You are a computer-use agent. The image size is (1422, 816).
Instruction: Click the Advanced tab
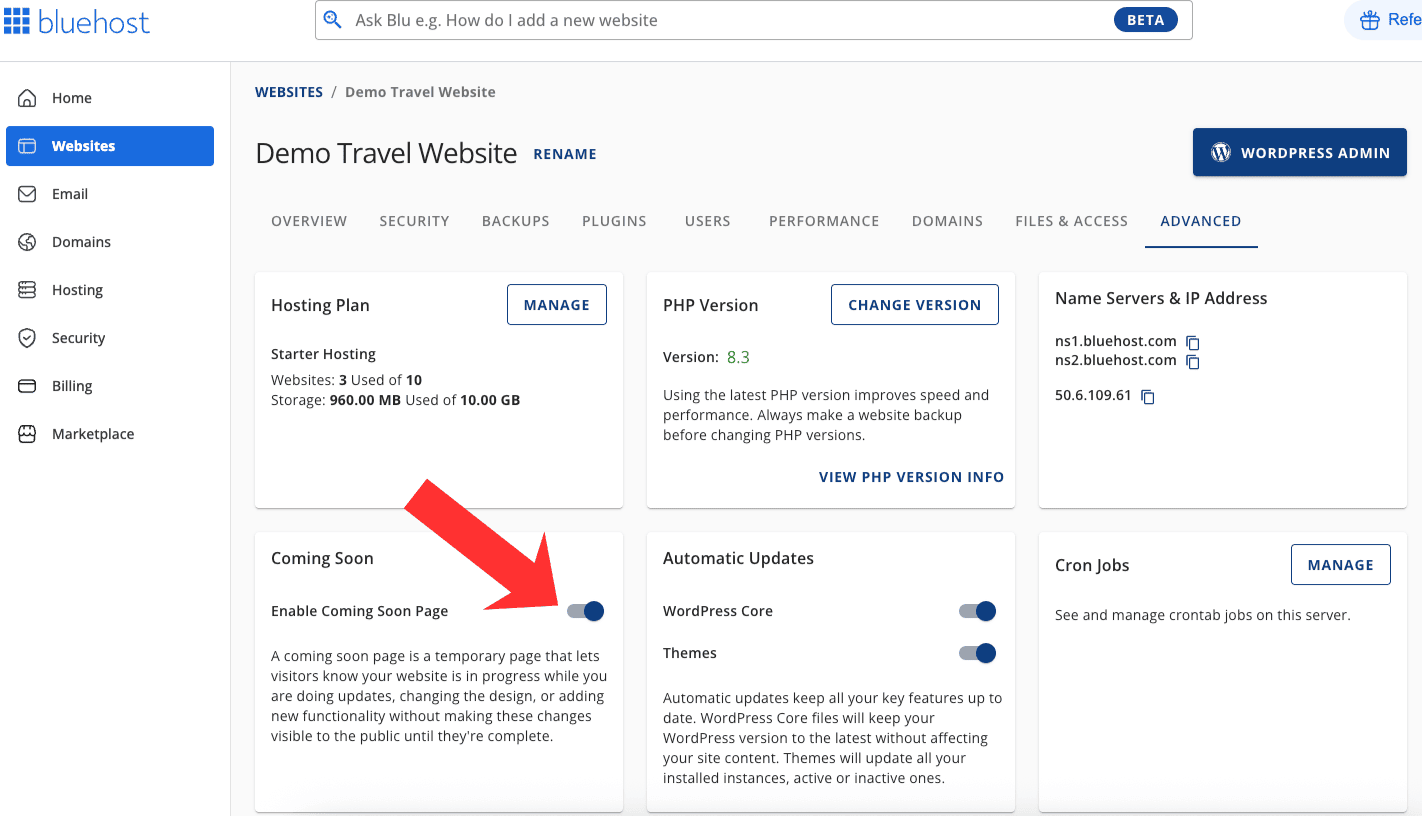1201,221
